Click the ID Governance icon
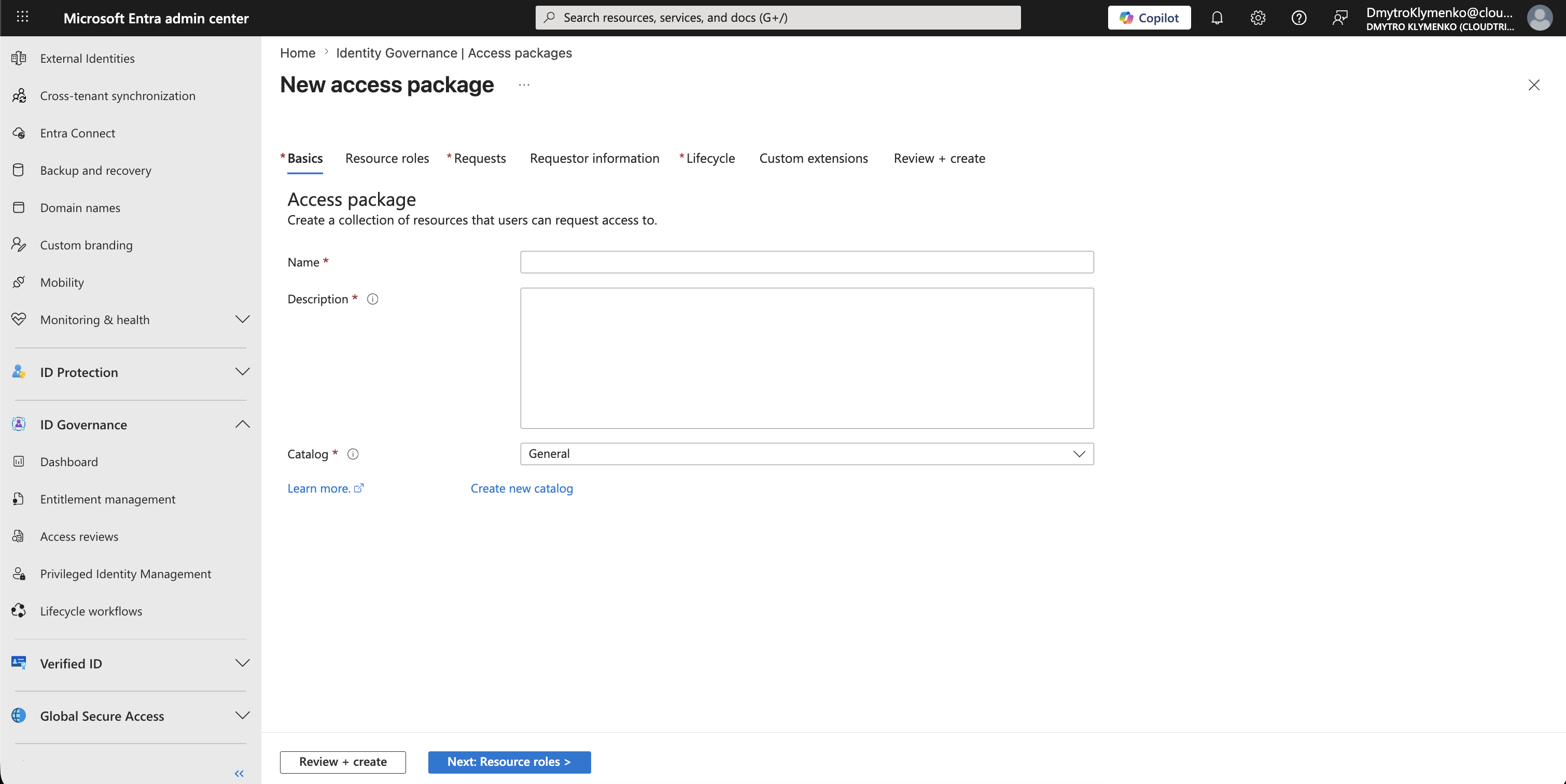 tap(19, 424)
